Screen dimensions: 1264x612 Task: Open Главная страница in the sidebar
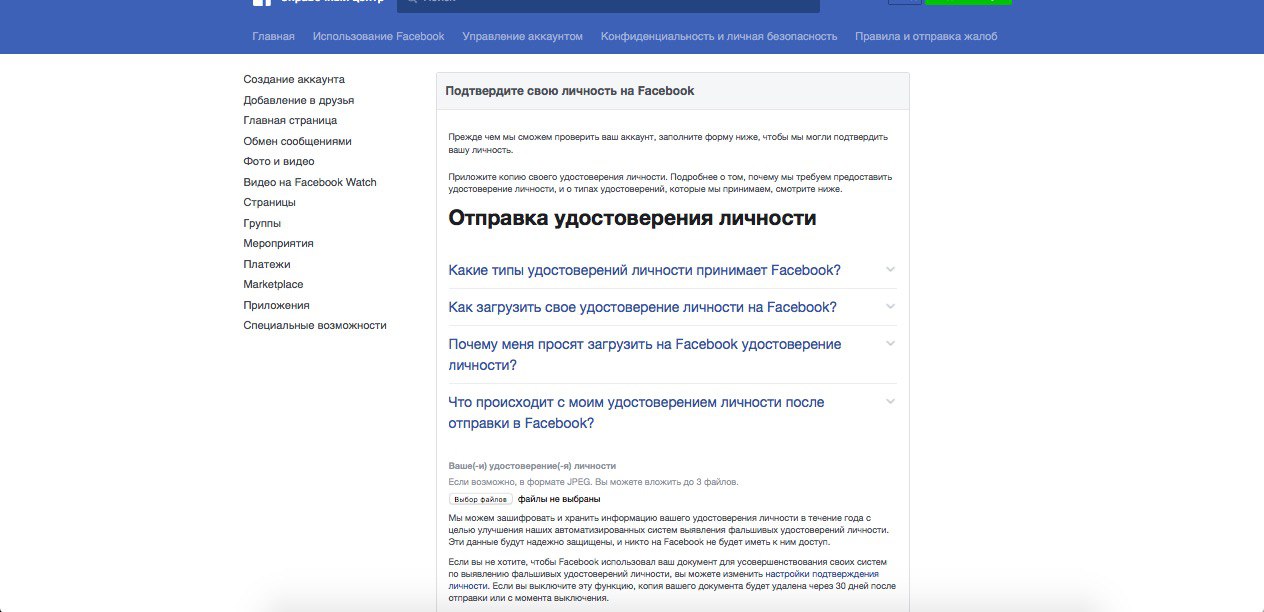click(x=290, y=120)
